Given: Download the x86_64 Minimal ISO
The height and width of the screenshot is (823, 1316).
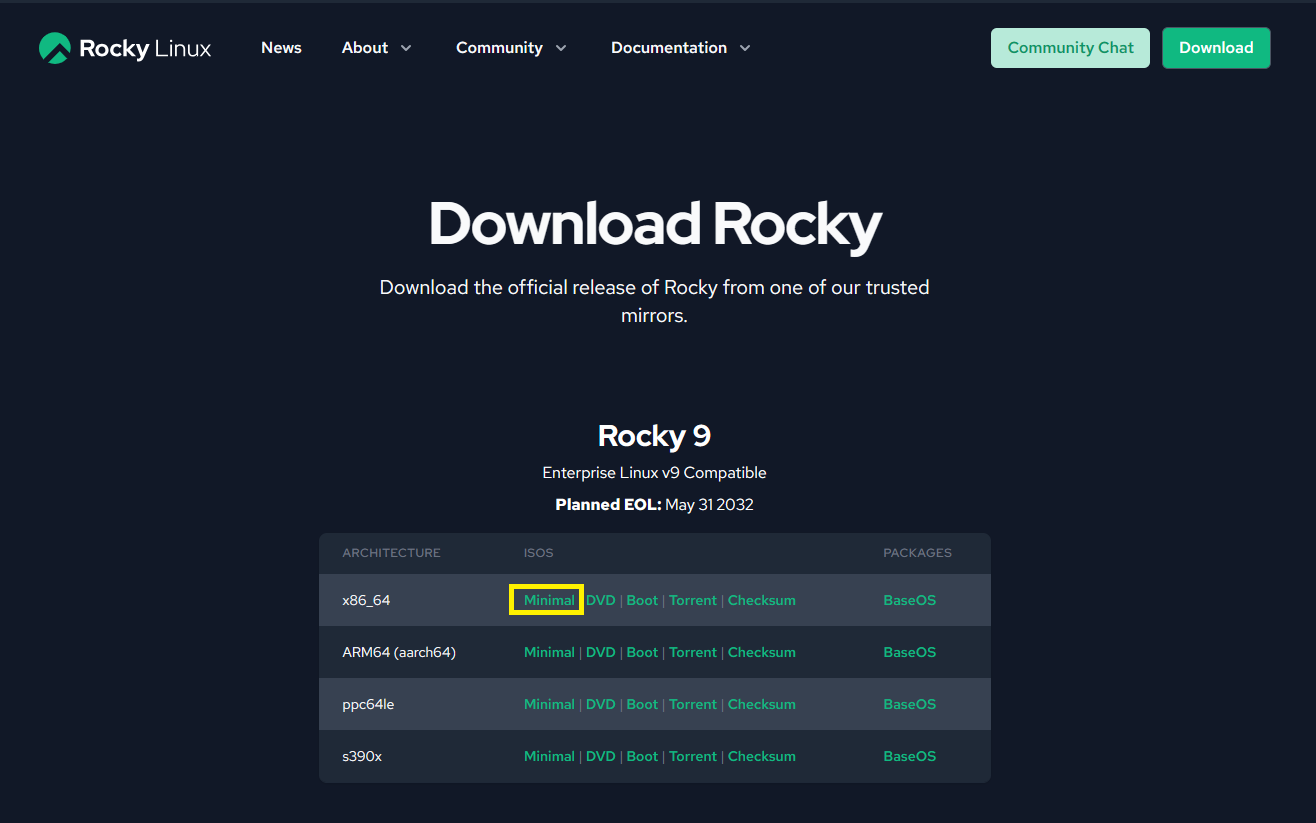Looking at the screenshot, I should coord(549,600).
